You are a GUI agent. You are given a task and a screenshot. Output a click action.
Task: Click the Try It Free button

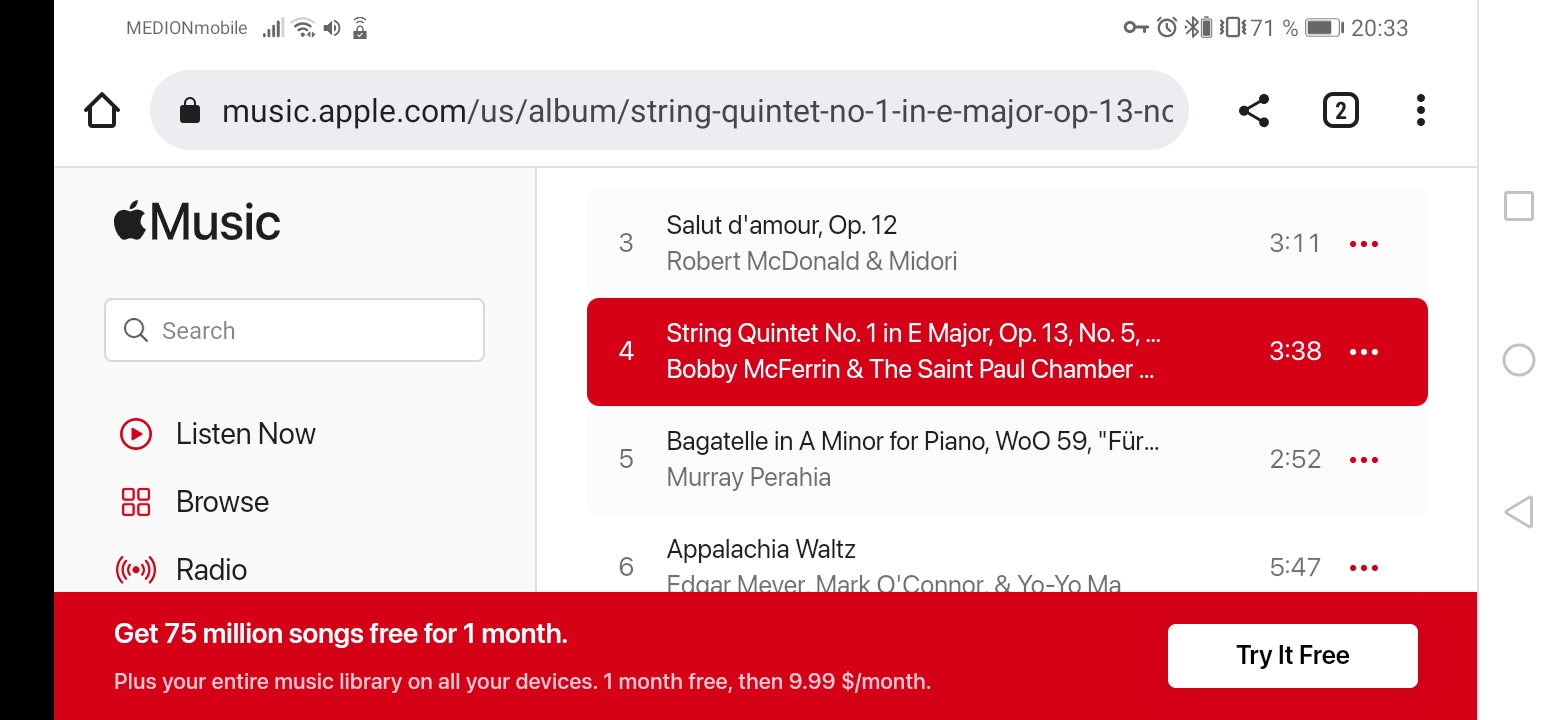point(1292,656)
